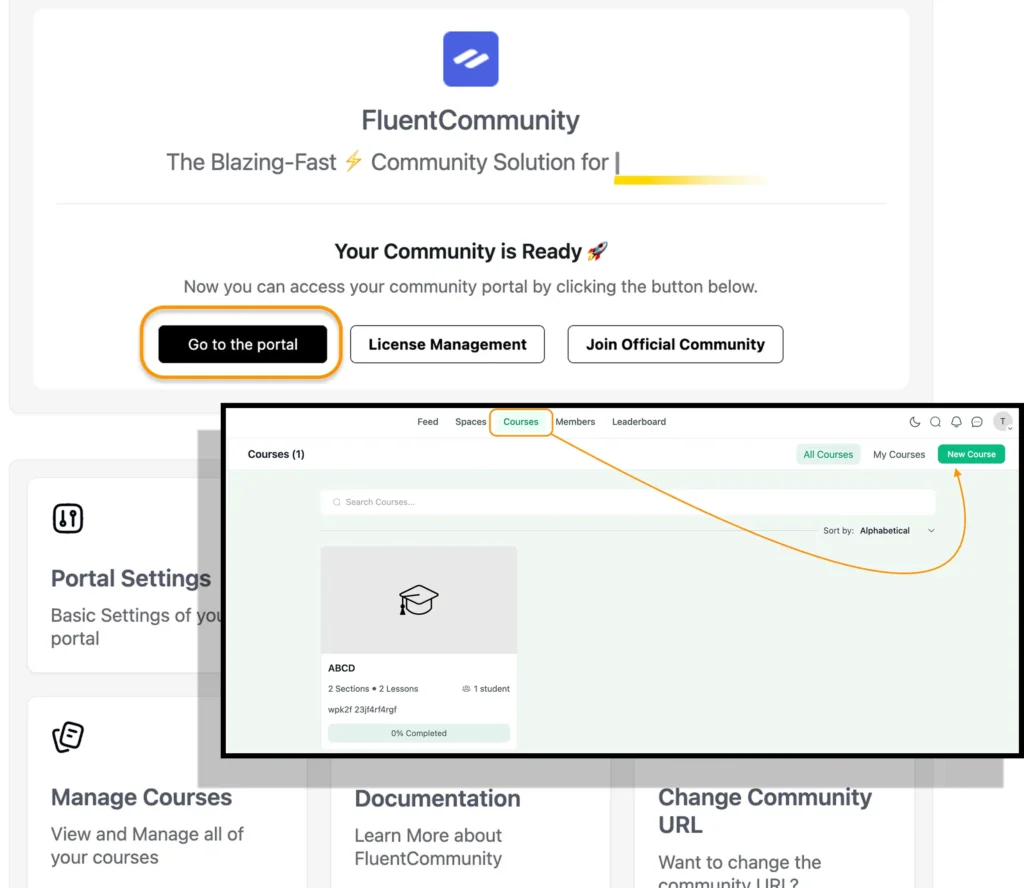The image size is (1024, 888).
Task: Click '1 student' label
Action: pyautogui.click(x=491, y=689)
